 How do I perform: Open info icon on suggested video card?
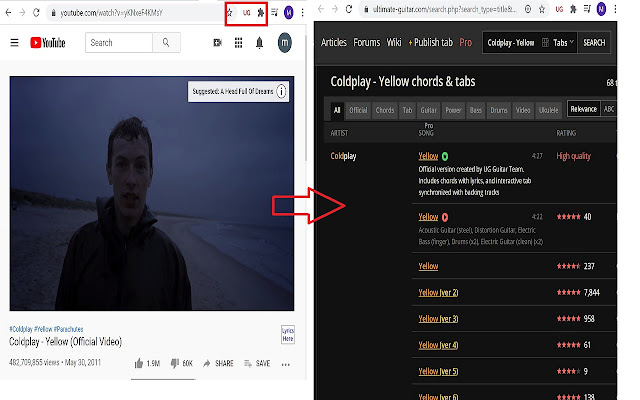click(281, 91)
